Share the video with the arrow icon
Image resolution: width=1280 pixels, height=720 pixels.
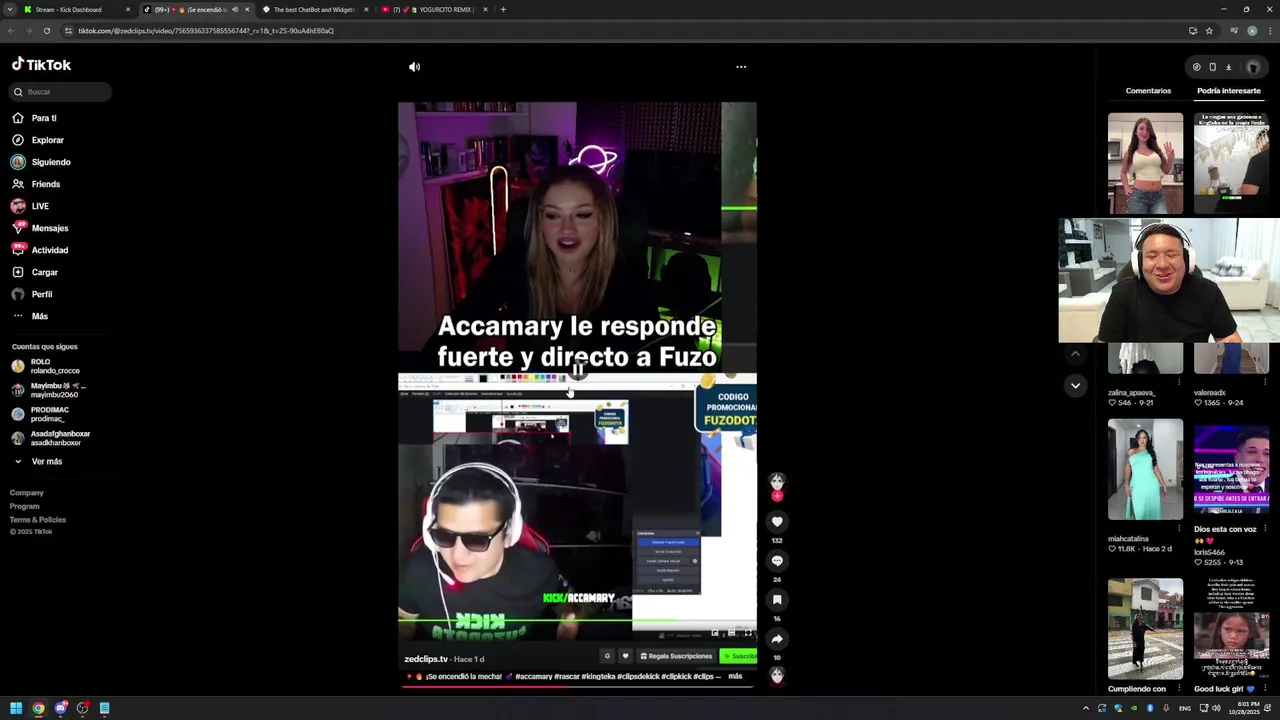777,639
